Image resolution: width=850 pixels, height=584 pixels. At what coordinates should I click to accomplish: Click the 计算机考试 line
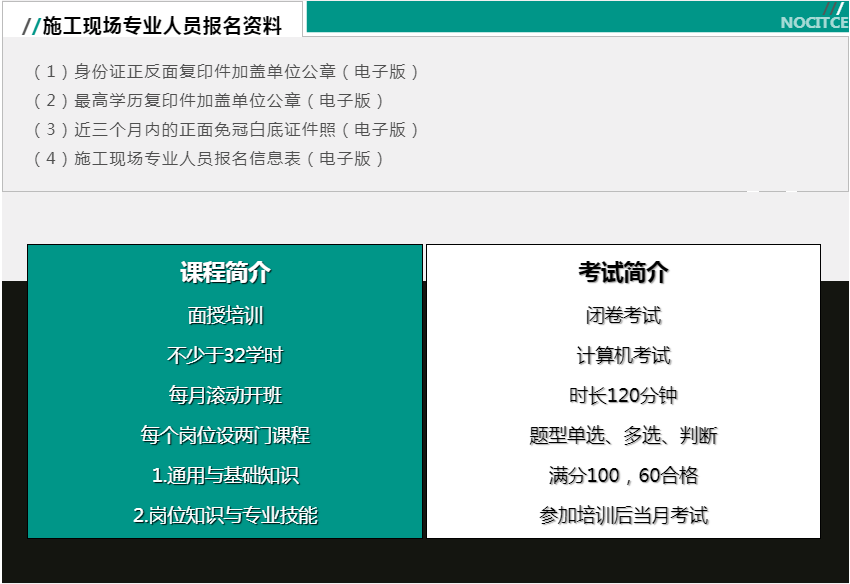pyautogui.click(x=623, y=355)
